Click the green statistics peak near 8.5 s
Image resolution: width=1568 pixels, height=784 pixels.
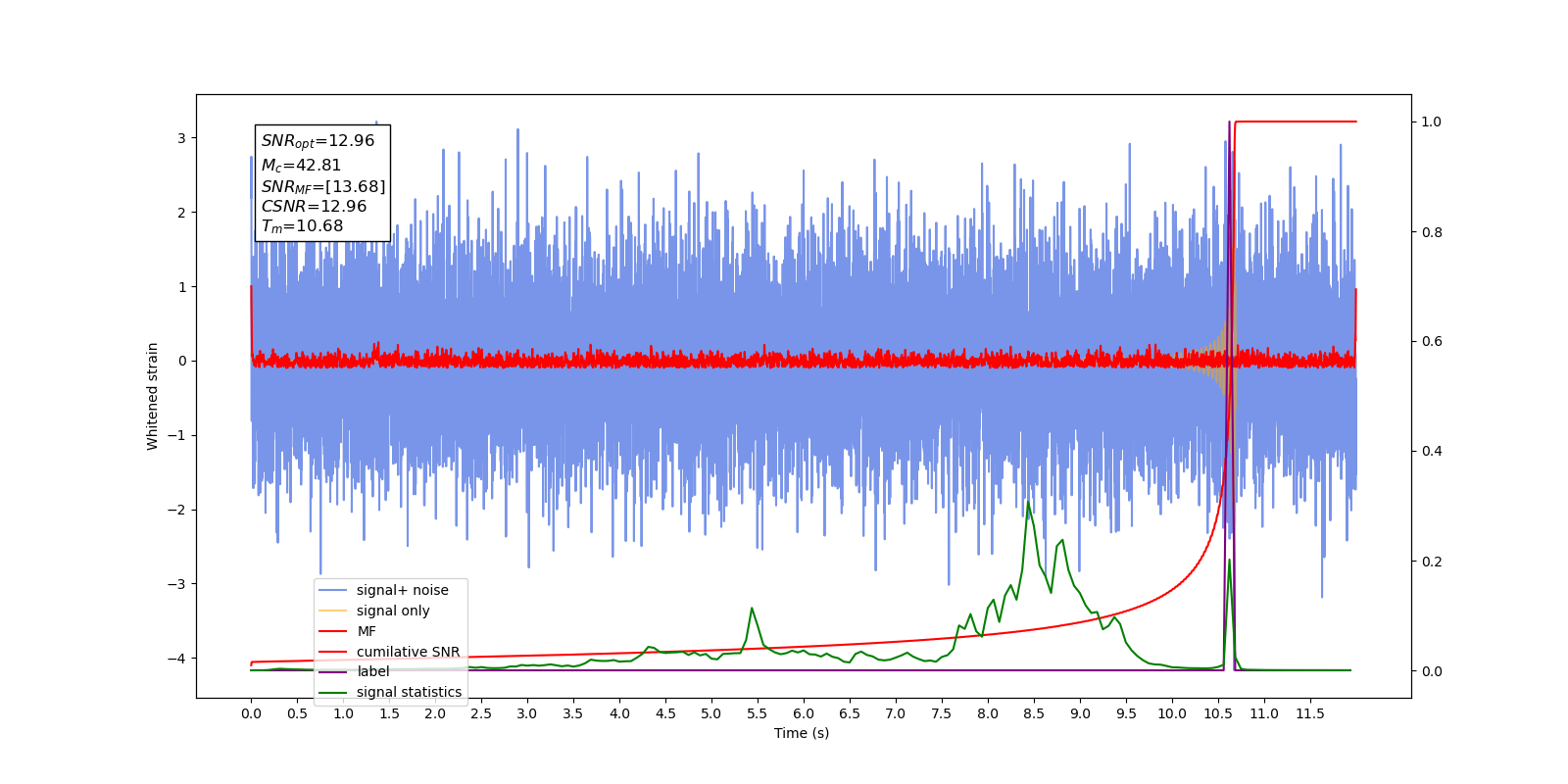(1027, 503)
